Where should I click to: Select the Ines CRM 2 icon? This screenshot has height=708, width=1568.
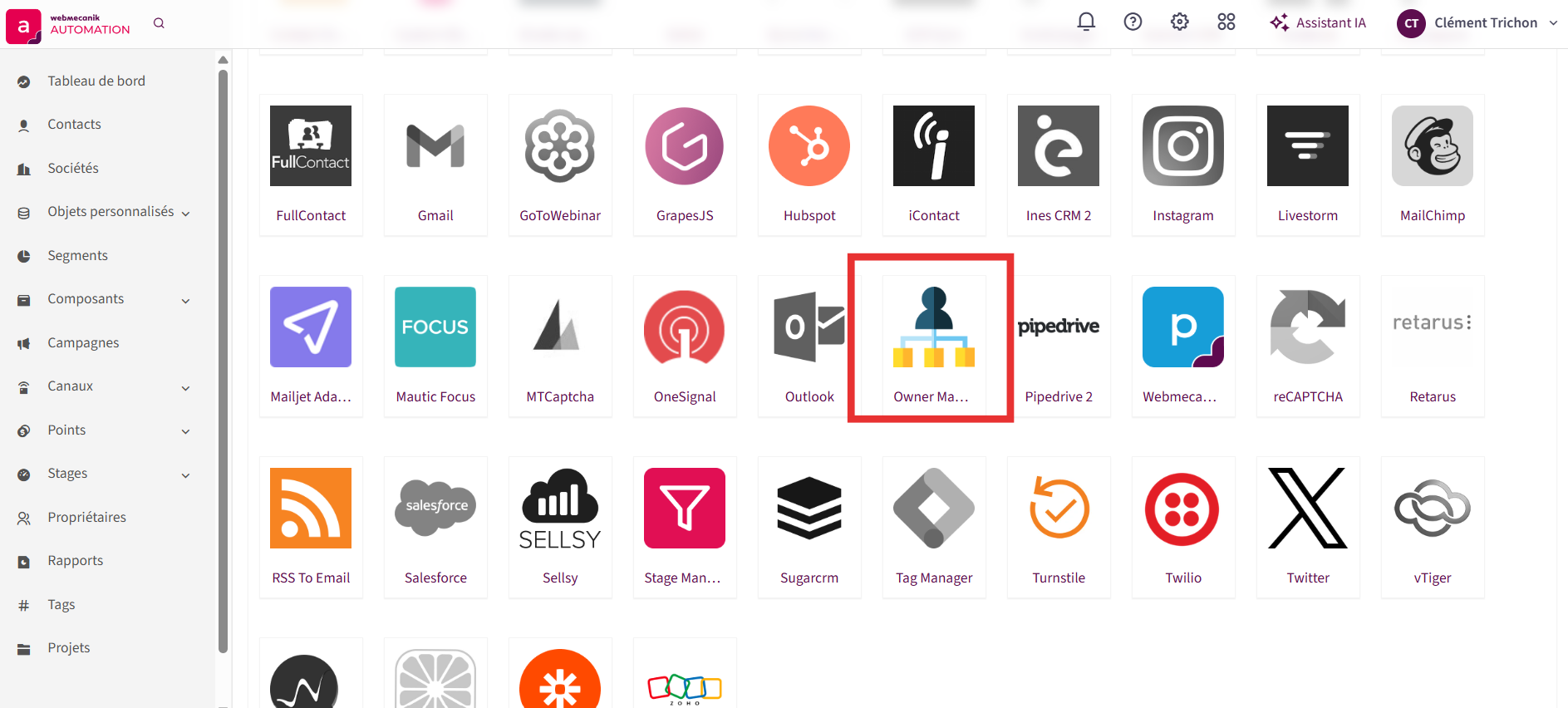pyautogui.click(x=1059, y=146)
